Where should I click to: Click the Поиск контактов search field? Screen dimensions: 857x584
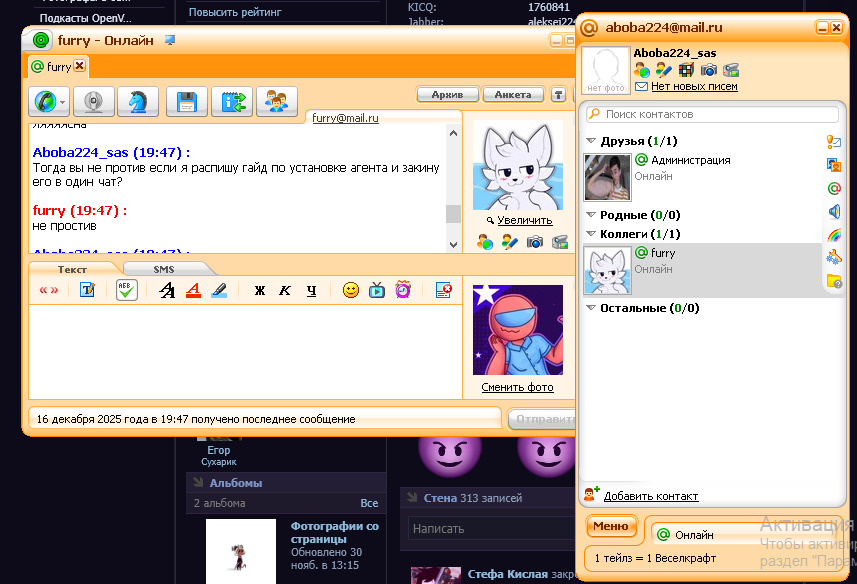coord(712,114)
